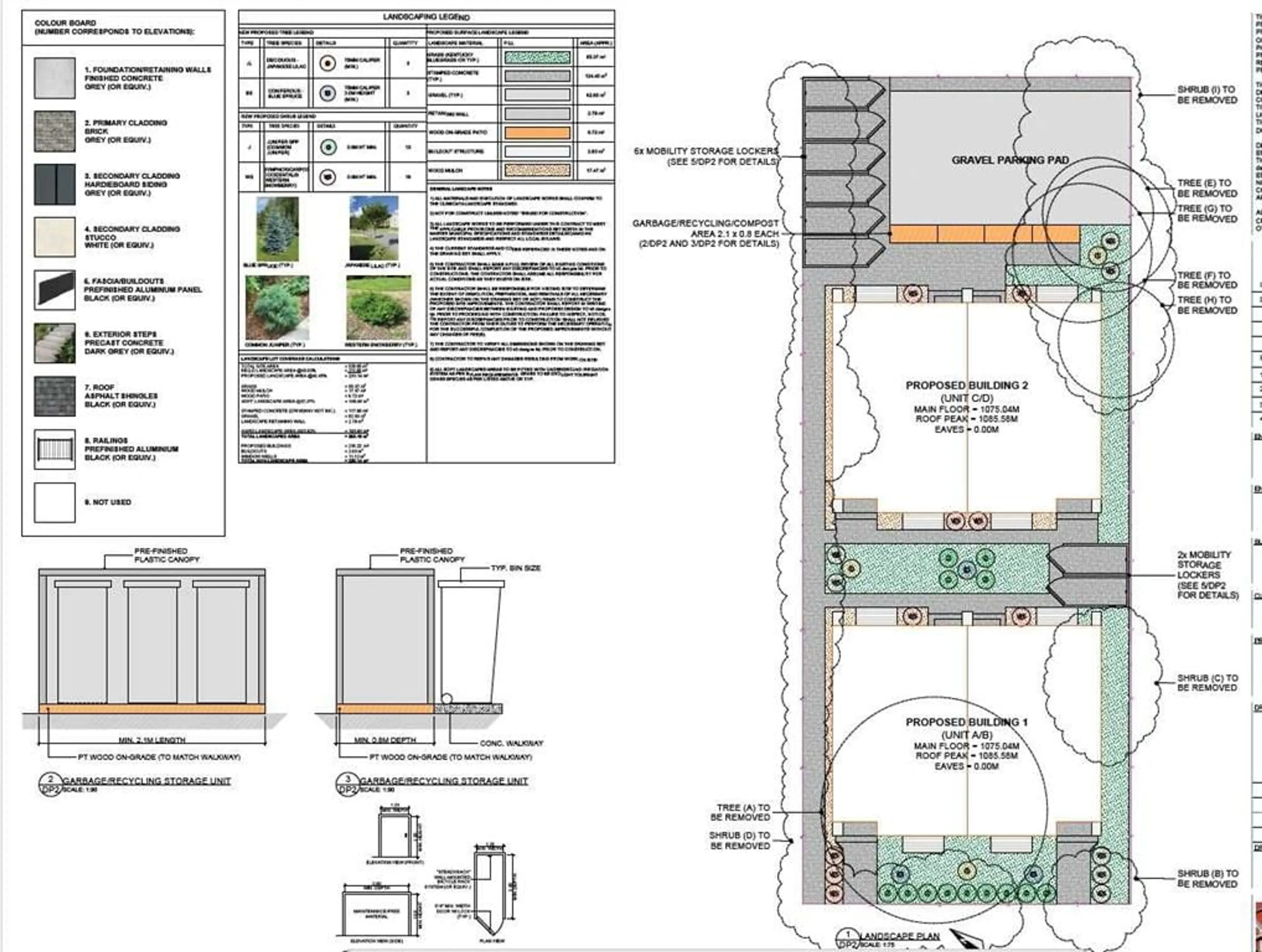The height and width of the screenshot is (952, 1262).
Task: Click the Stamped Concrete fill swatch in legend
Action: point(537,76)
